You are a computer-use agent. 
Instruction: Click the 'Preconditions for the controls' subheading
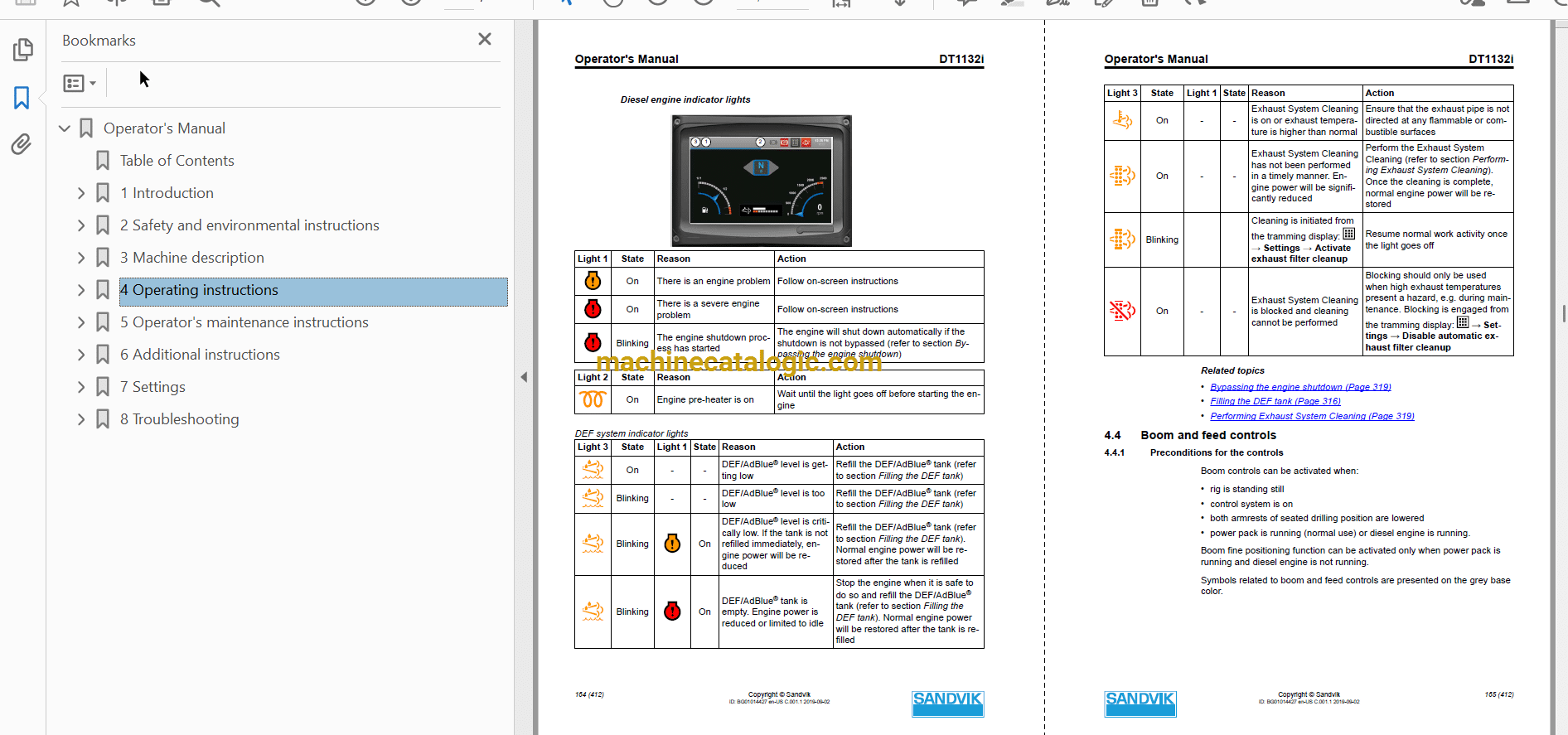(x=1217, y=452)
